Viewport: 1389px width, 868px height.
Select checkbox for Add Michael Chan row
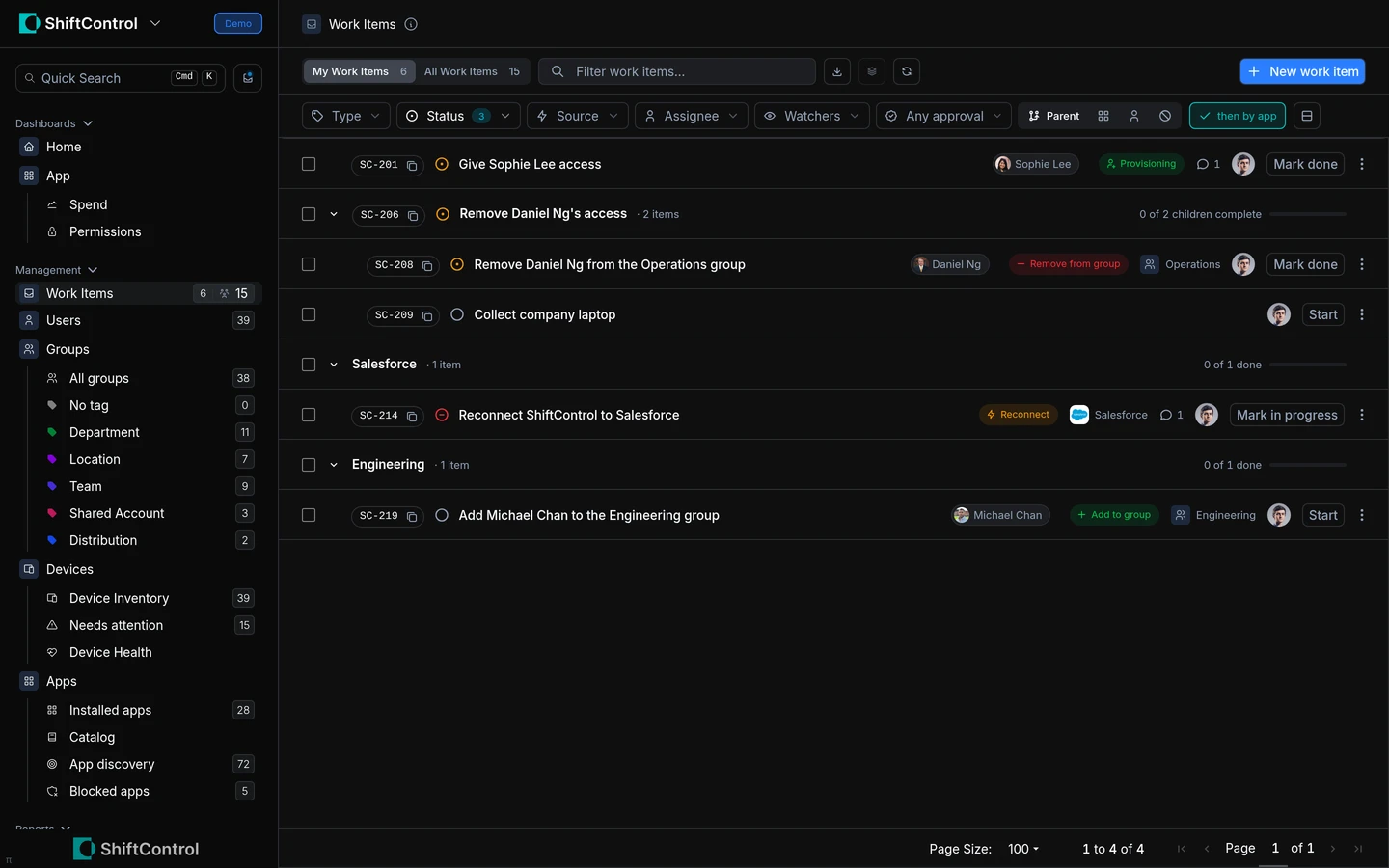click(309, 515)
